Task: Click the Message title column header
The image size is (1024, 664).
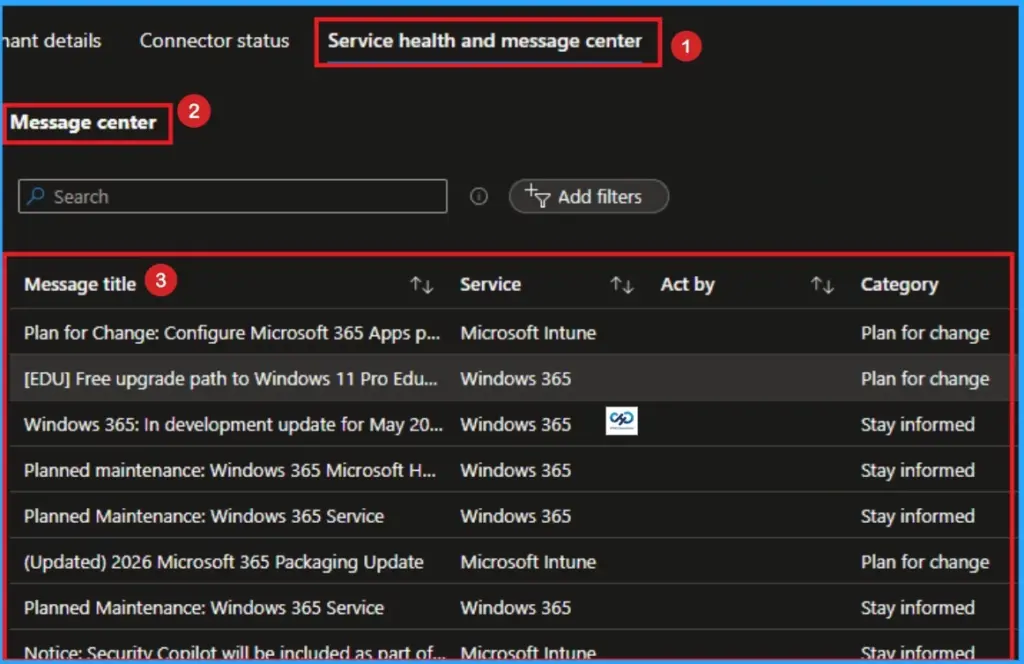Action: (80, 285)
